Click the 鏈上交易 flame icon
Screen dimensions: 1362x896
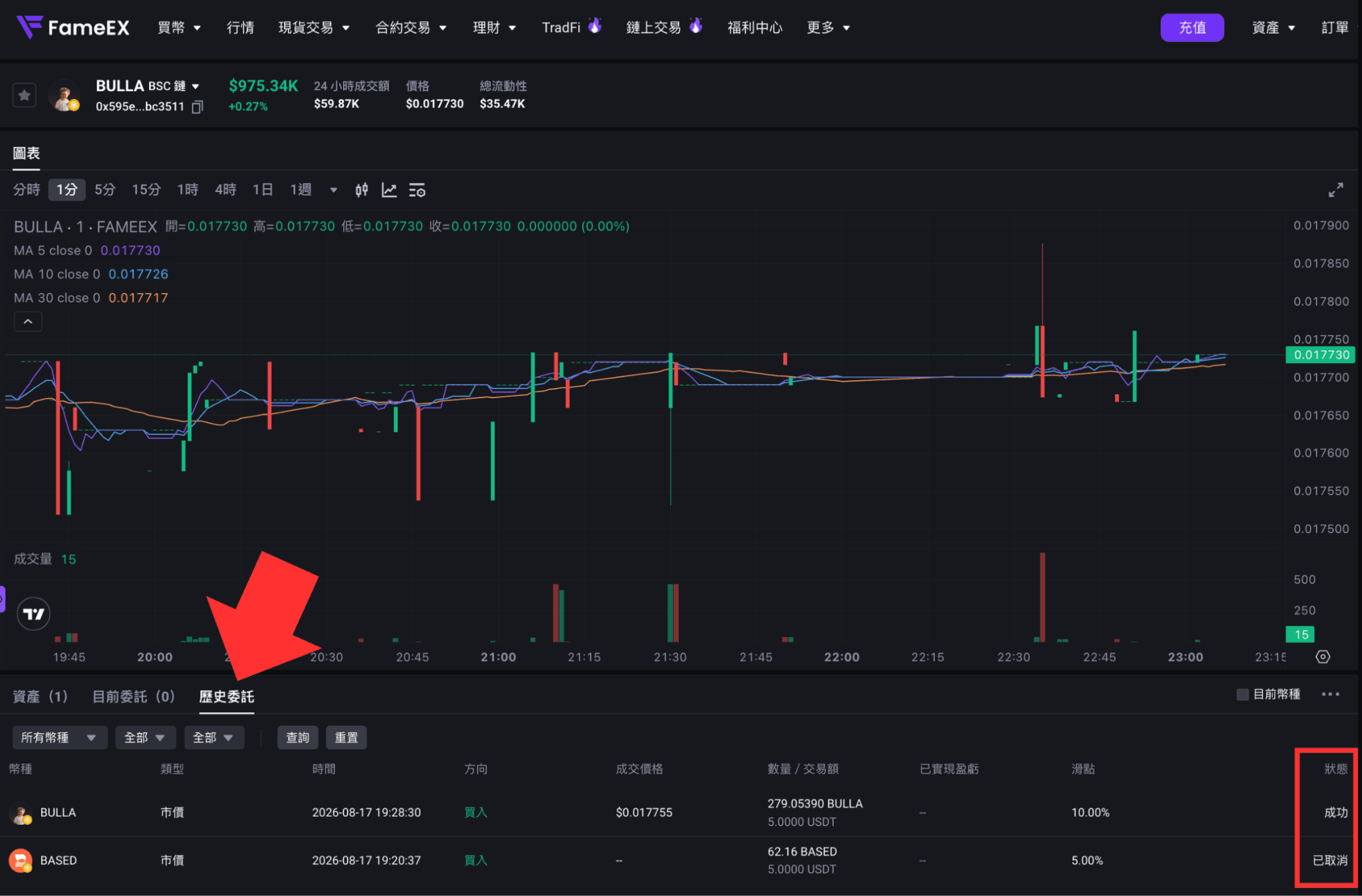tap(696, 25)
